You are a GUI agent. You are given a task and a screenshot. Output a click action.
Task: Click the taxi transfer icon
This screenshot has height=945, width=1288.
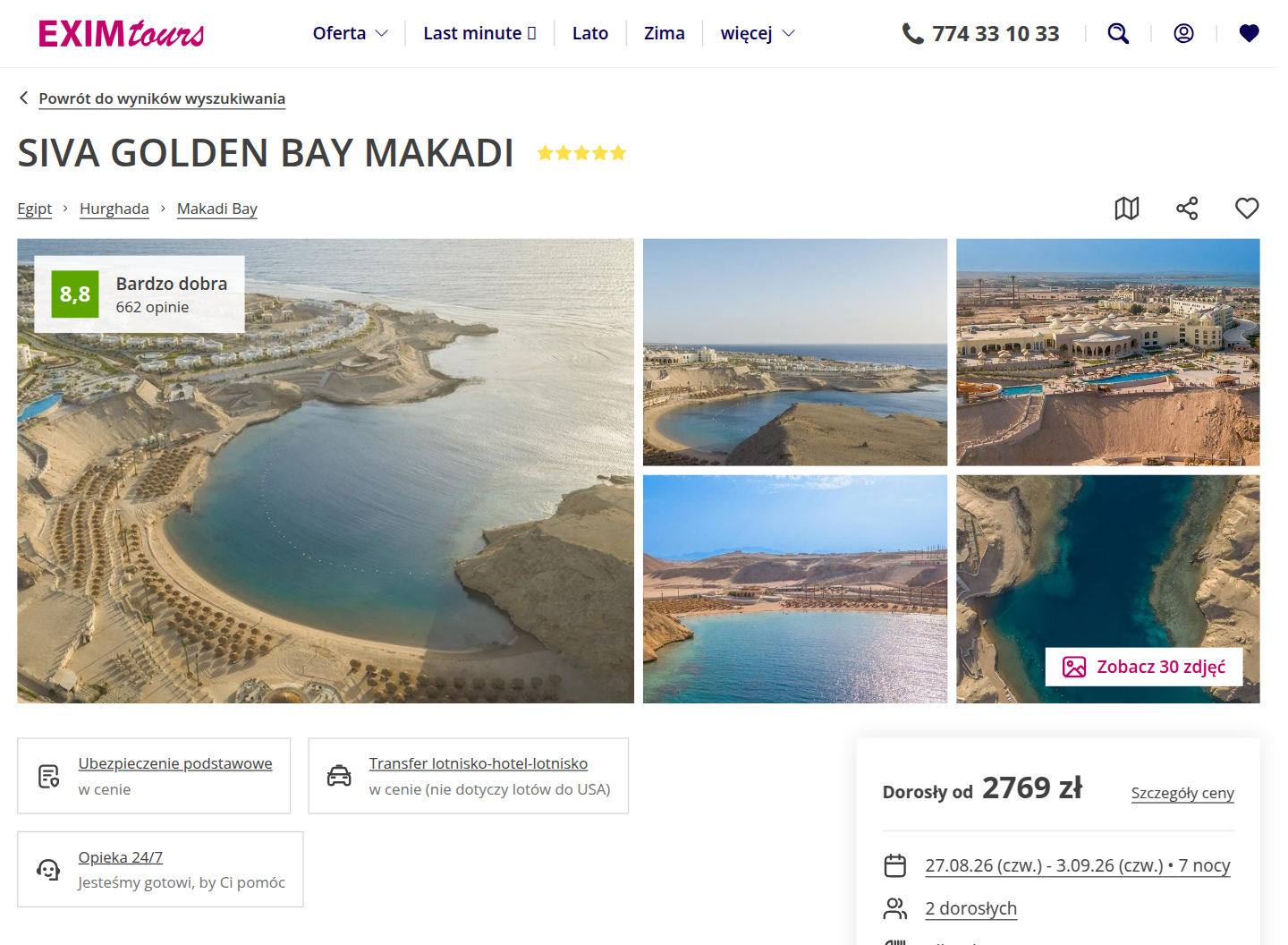[x=339, y=776]
